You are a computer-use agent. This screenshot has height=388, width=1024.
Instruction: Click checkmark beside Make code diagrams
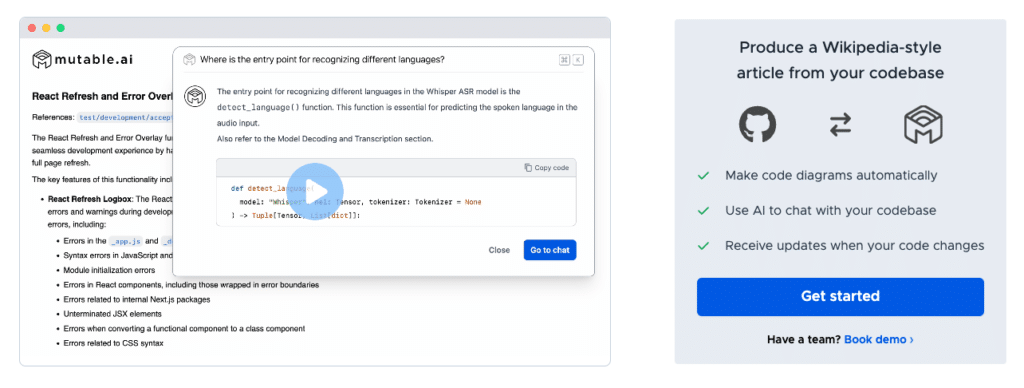click(x=703, y=176)
